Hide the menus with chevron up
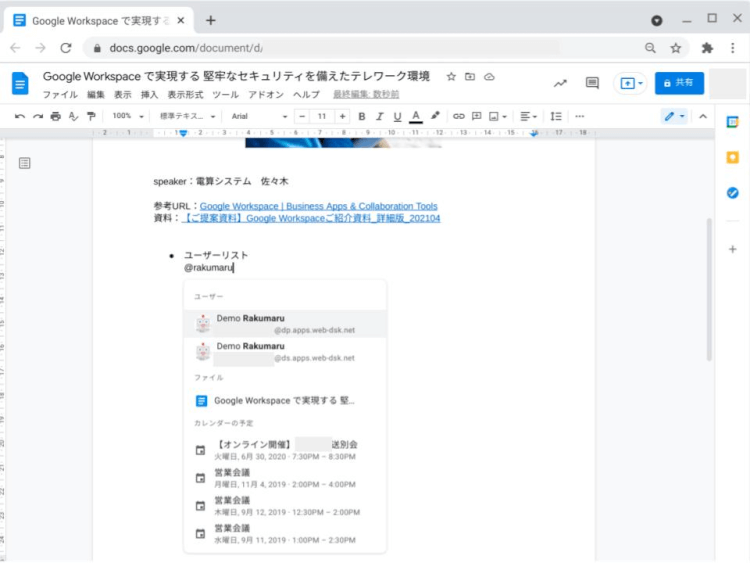The height and width of the screenshot is (563, 750). pyautogui.click(x=703, y=116)
